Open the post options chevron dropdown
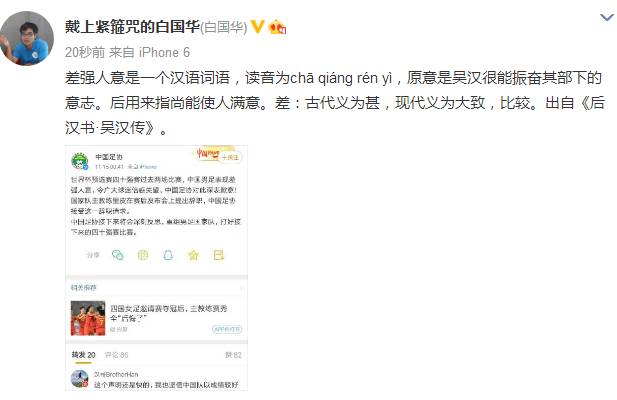This screenshot has height=400, width=617. point(606,17)
